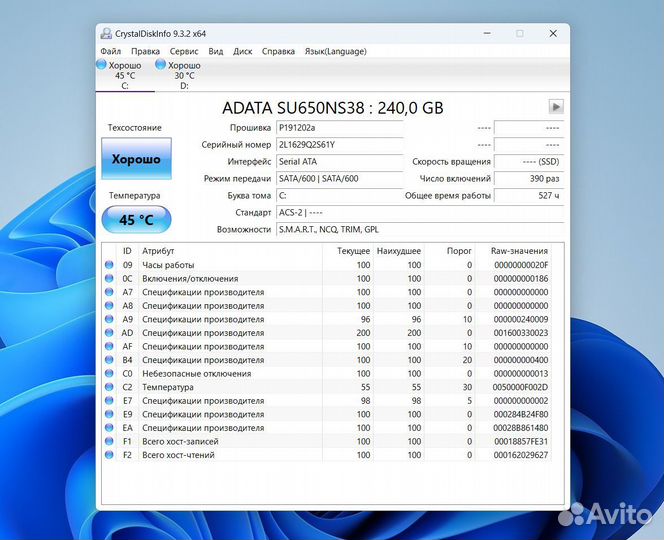The width and height of the screenshot is (664, 540).
Task: Click blue status orb for attribute E7
Action: pos(109,400)
